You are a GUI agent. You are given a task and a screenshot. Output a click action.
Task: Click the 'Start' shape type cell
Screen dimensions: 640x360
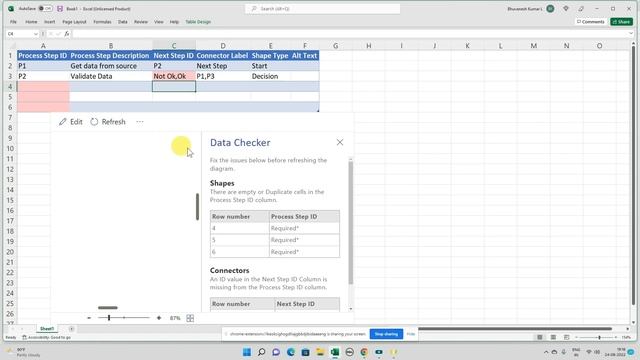271,66
